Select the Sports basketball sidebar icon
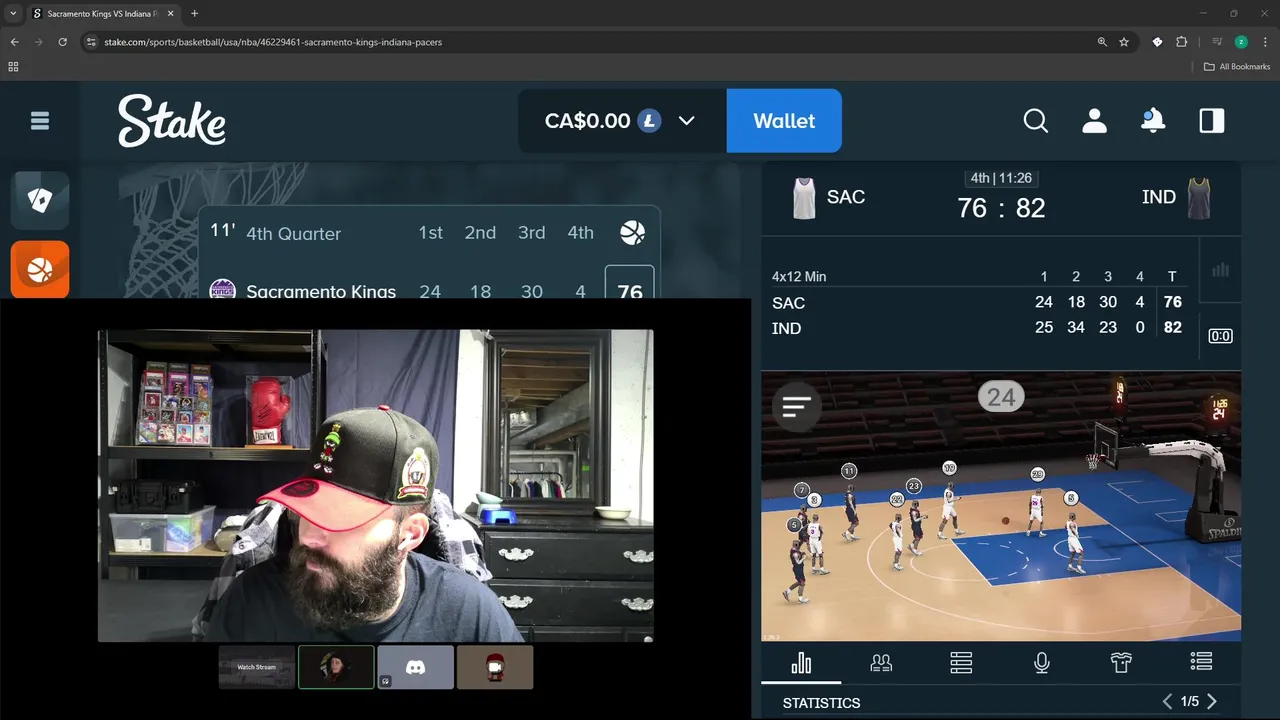1280x720 pixels. click(x=40, y=269)
